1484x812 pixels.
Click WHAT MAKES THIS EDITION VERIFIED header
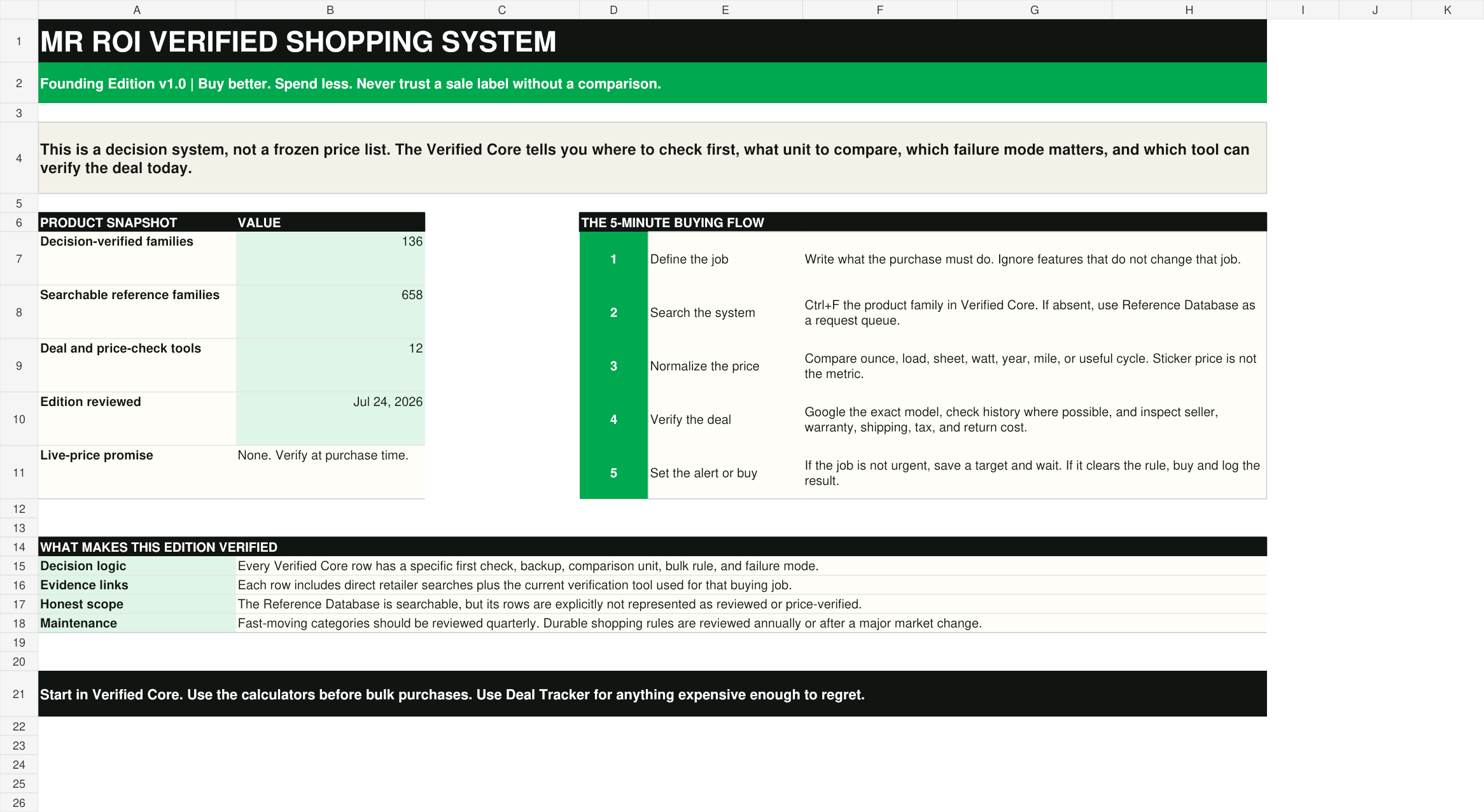(x=652, y=547)
